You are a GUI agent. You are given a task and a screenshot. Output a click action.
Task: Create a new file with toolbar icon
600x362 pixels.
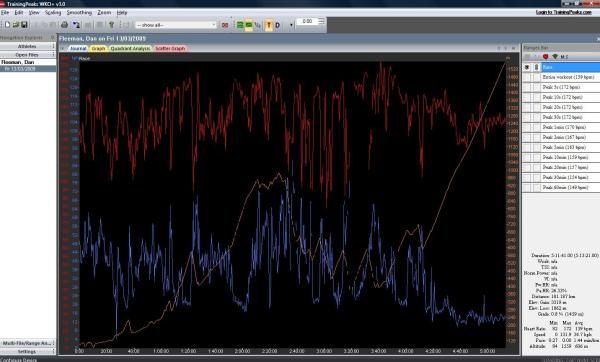click(7, 25)
